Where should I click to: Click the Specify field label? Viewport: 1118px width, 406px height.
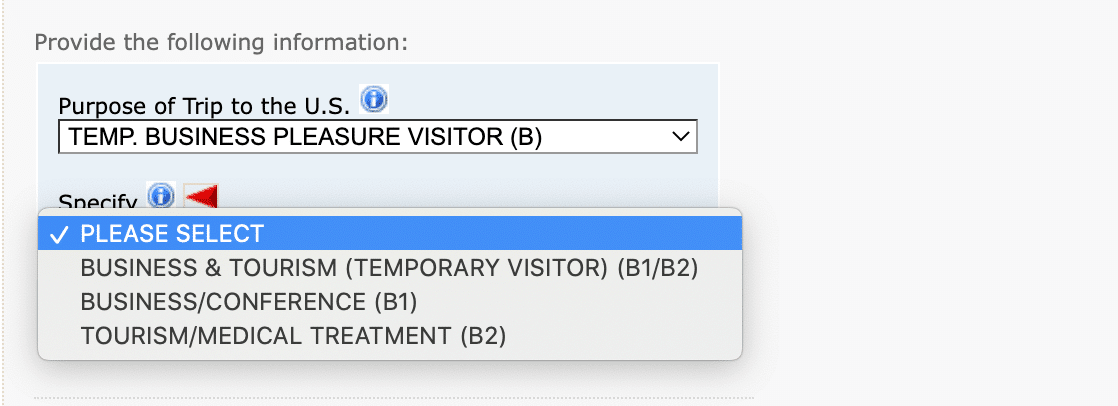click(x=97, y=201)
